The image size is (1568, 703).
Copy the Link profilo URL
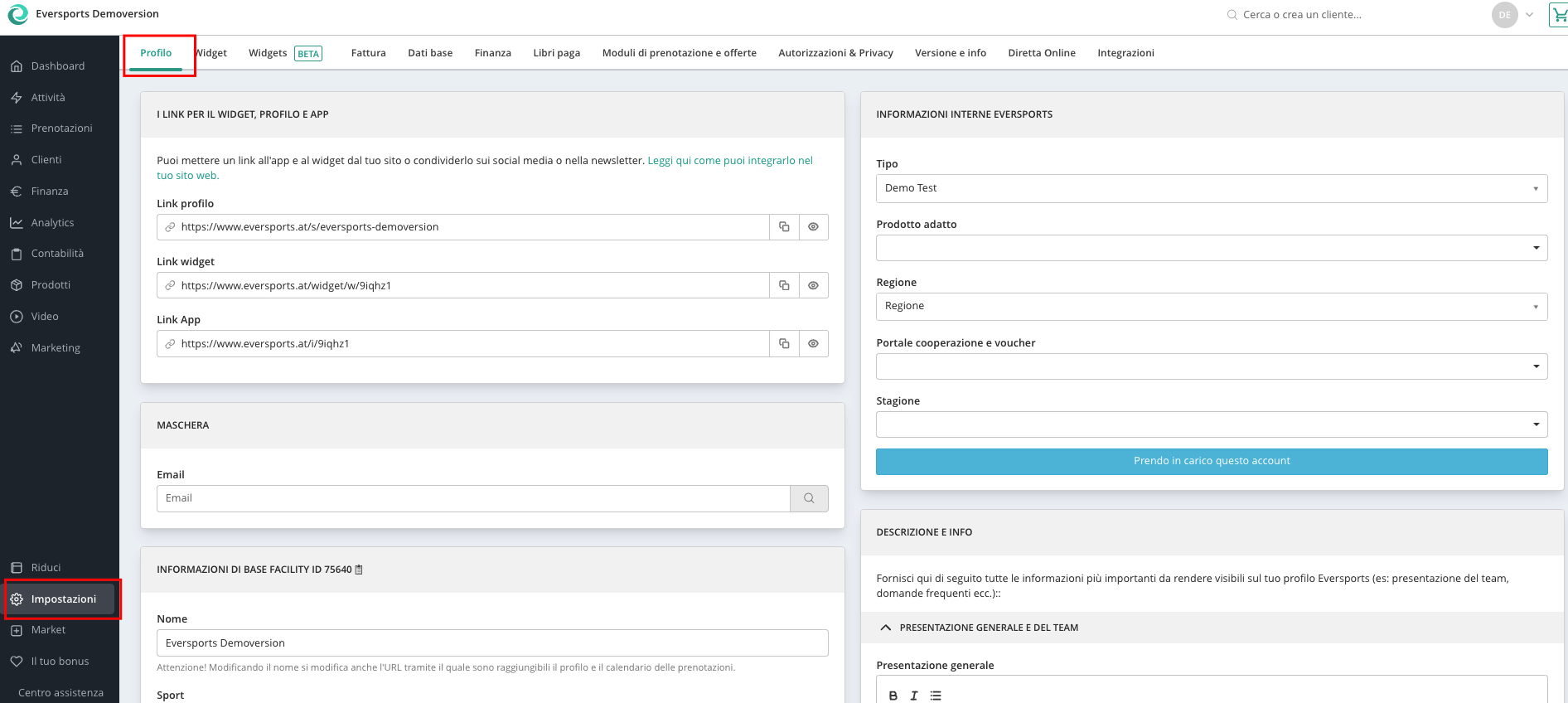pyautogui.click(x=784, y=227)
